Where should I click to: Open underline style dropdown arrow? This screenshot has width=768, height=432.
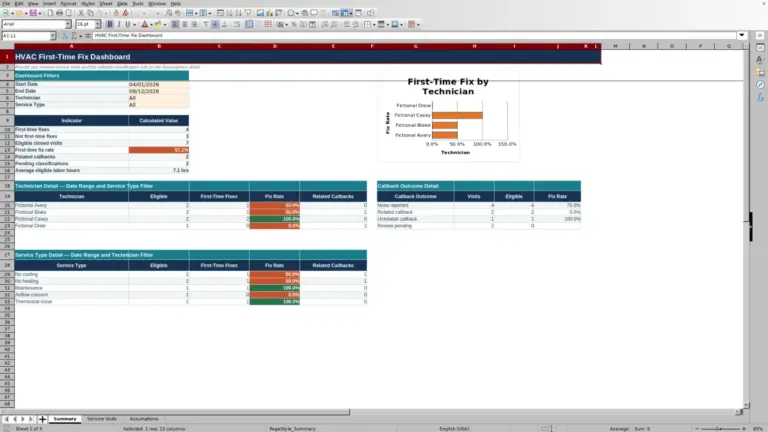pyautogui.click(x=134, y=24)
